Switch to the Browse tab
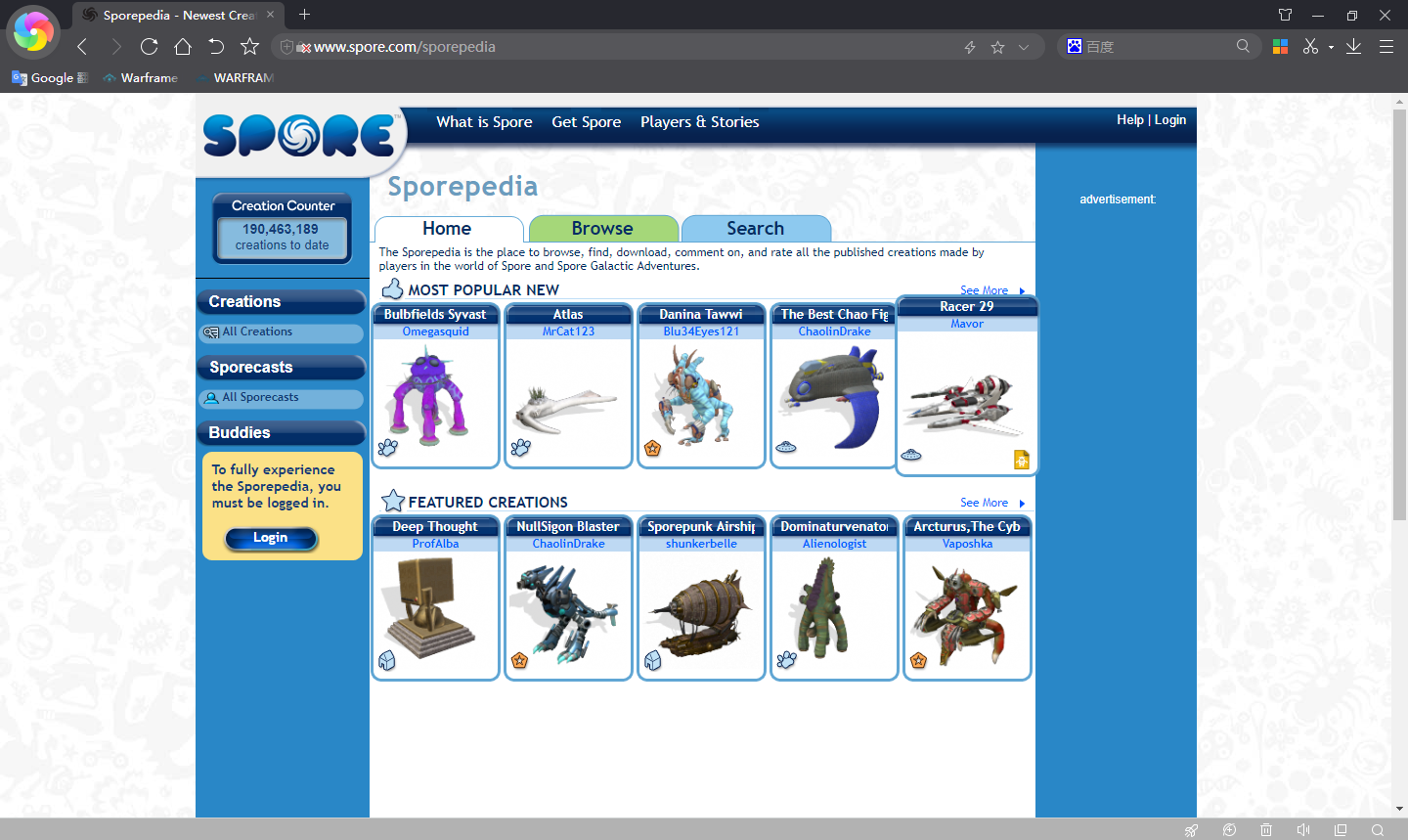The height and width of the screenshot is (840, 1408). [603, 229]
